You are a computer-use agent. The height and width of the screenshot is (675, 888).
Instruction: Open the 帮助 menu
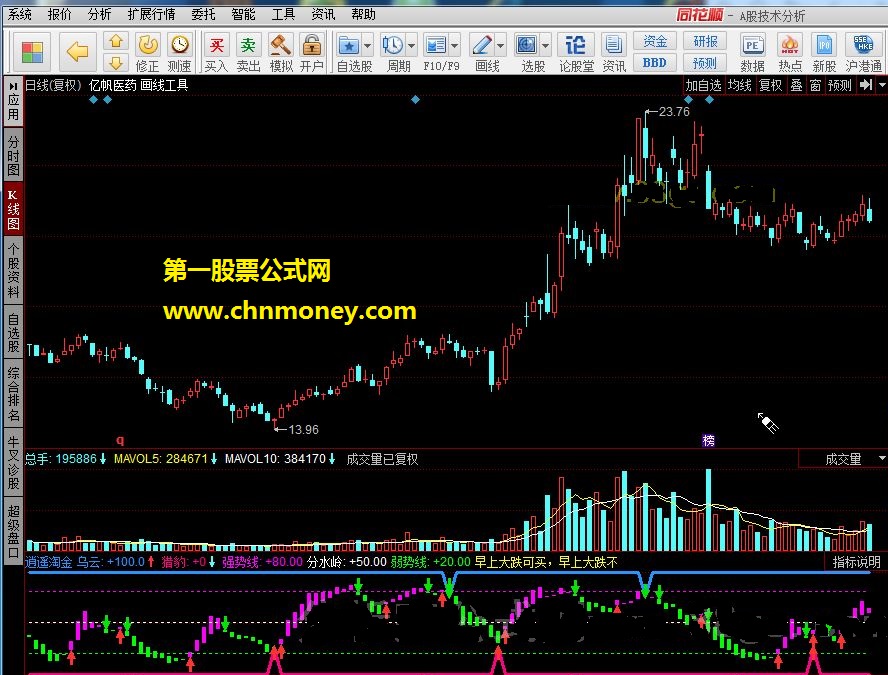(x=363, y=14)
